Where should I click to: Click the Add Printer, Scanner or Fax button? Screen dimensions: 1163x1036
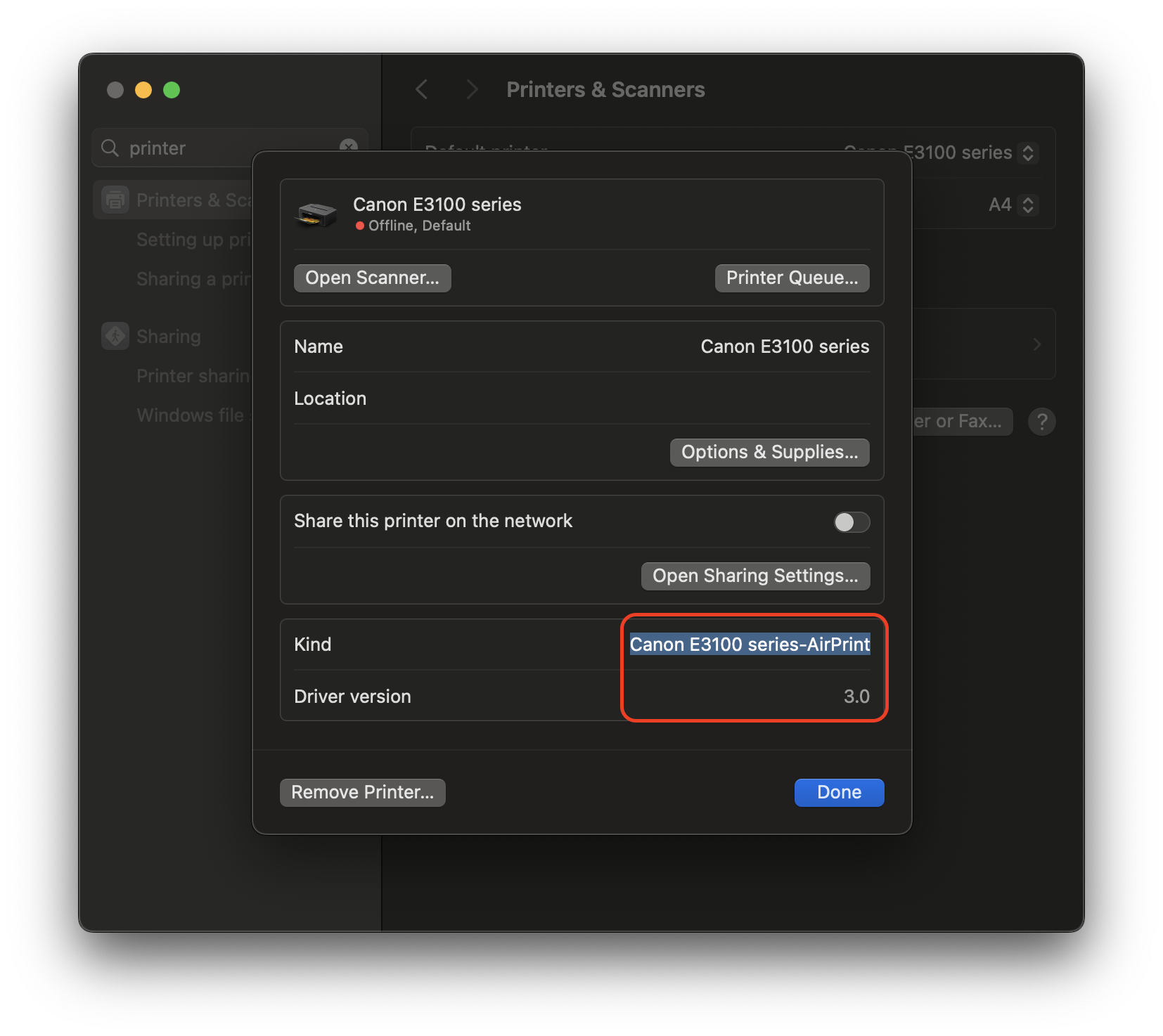click(963, 421)
